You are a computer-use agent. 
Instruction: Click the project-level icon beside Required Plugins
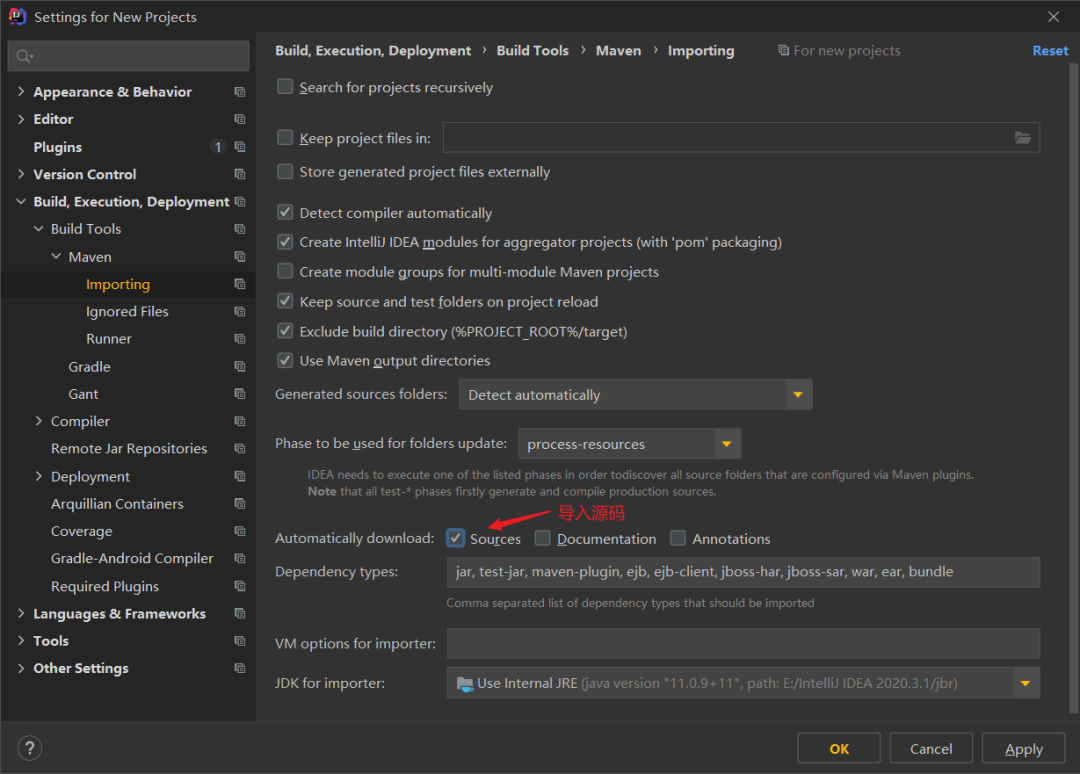(240, 586)
